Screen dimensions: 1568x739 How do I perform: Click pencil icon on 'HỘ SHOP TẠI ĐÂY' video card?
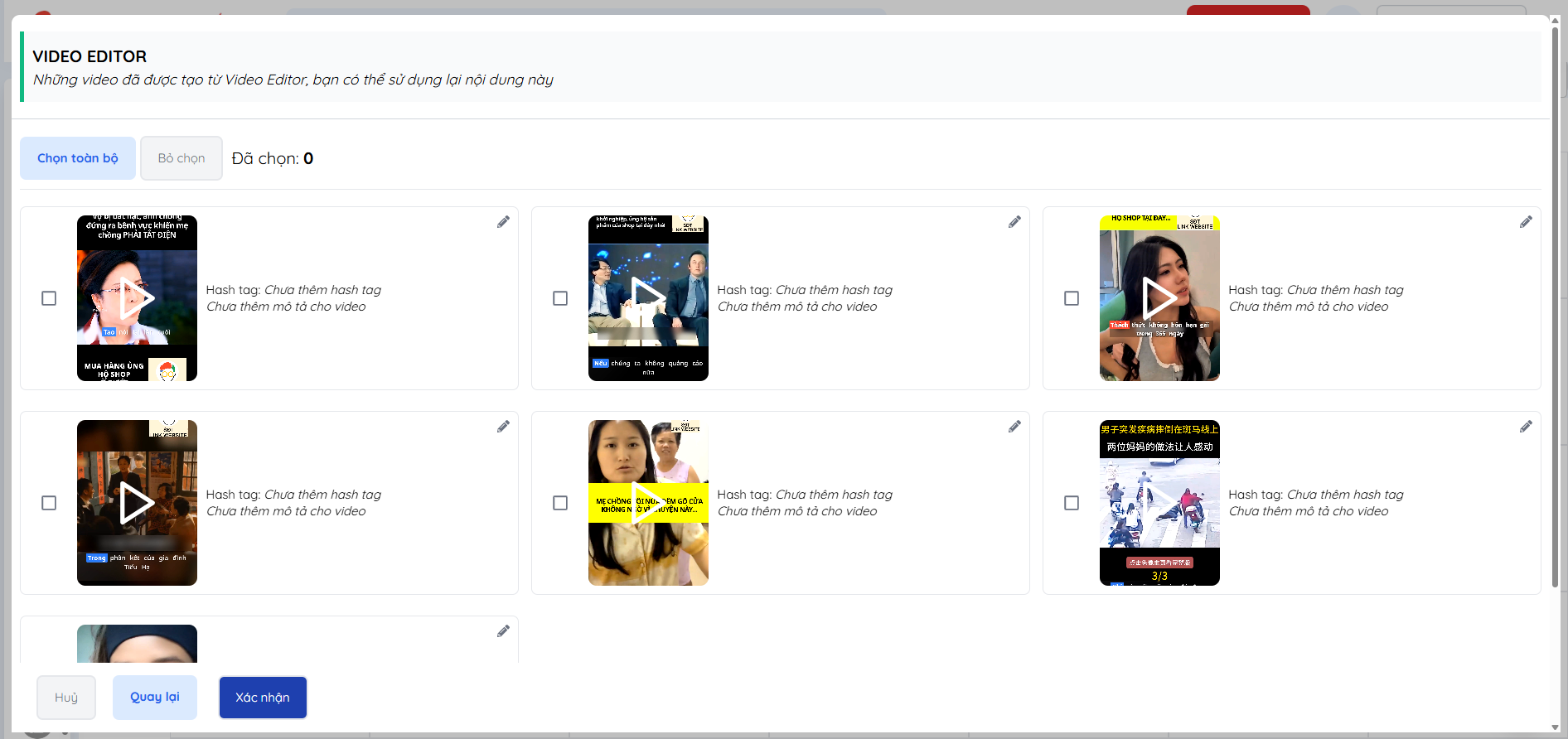1526,222
